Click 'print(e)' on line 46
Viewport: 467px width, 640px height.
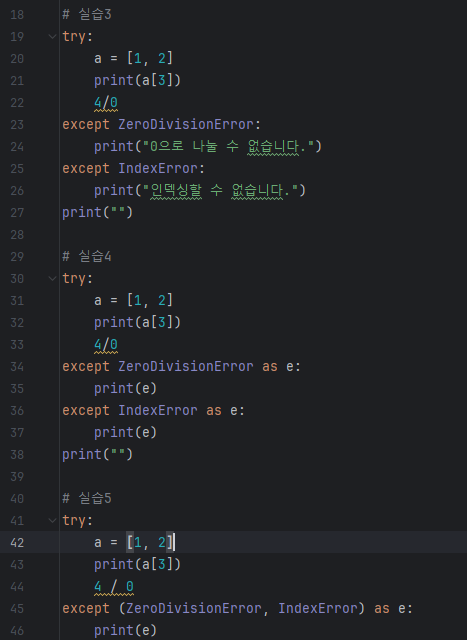click(x=125, y=631)
